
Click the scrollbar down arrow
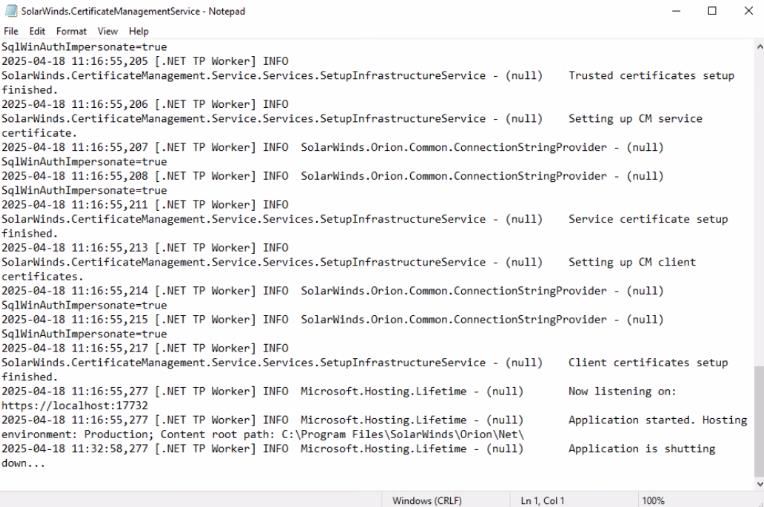[759, 484]
